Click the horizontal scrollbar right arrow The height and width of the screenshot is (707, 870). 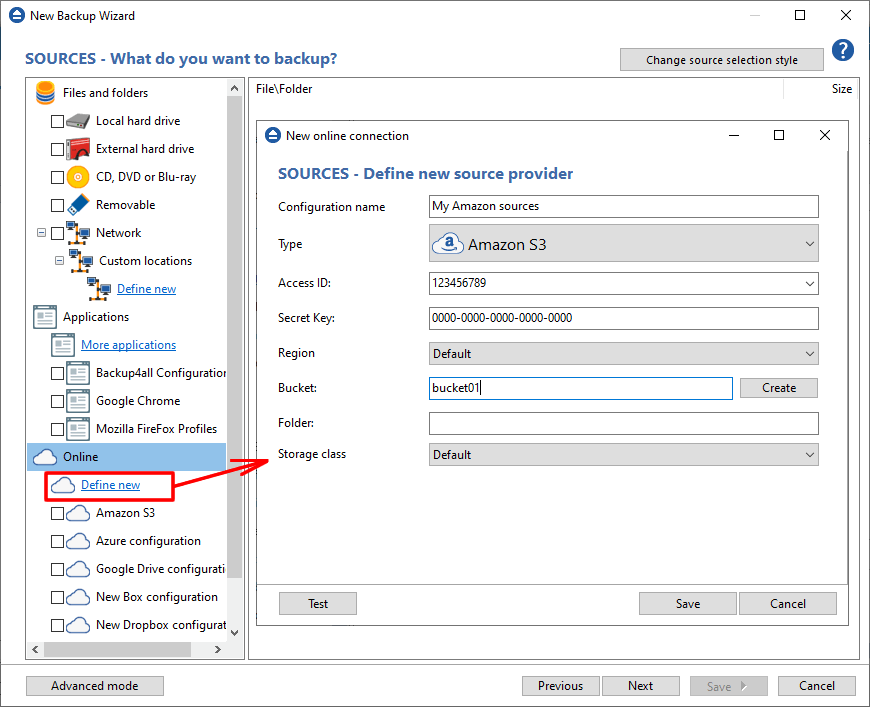click(x=218, y=649)
